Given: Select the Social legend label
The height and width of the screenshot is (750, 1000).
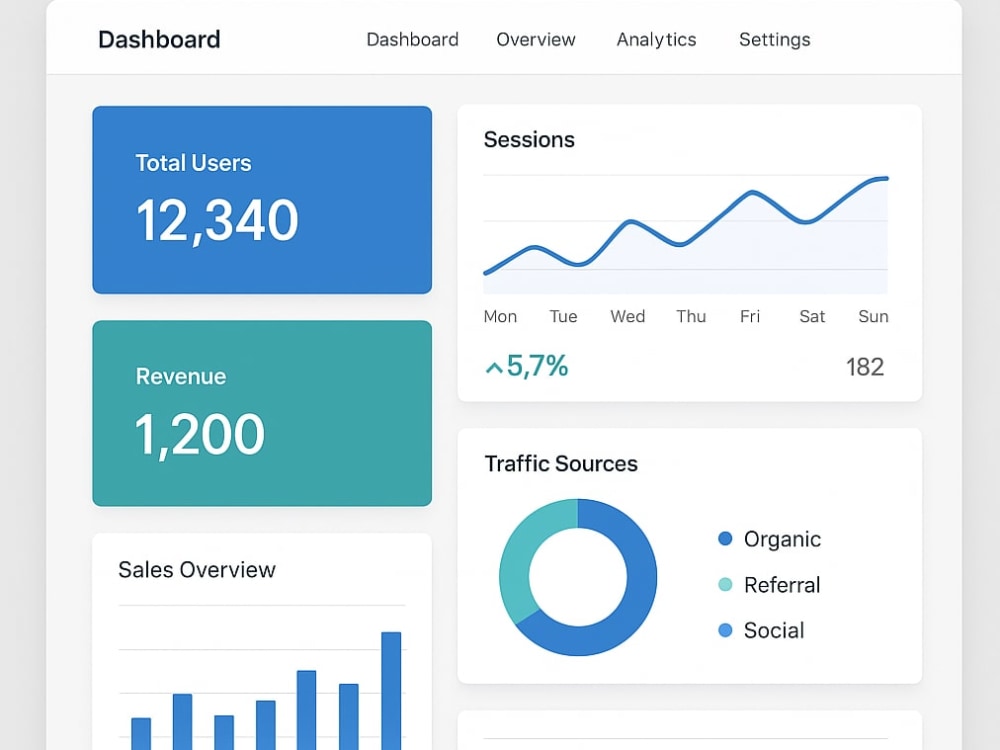Looking at the screenshot, I should click(774, 631).
